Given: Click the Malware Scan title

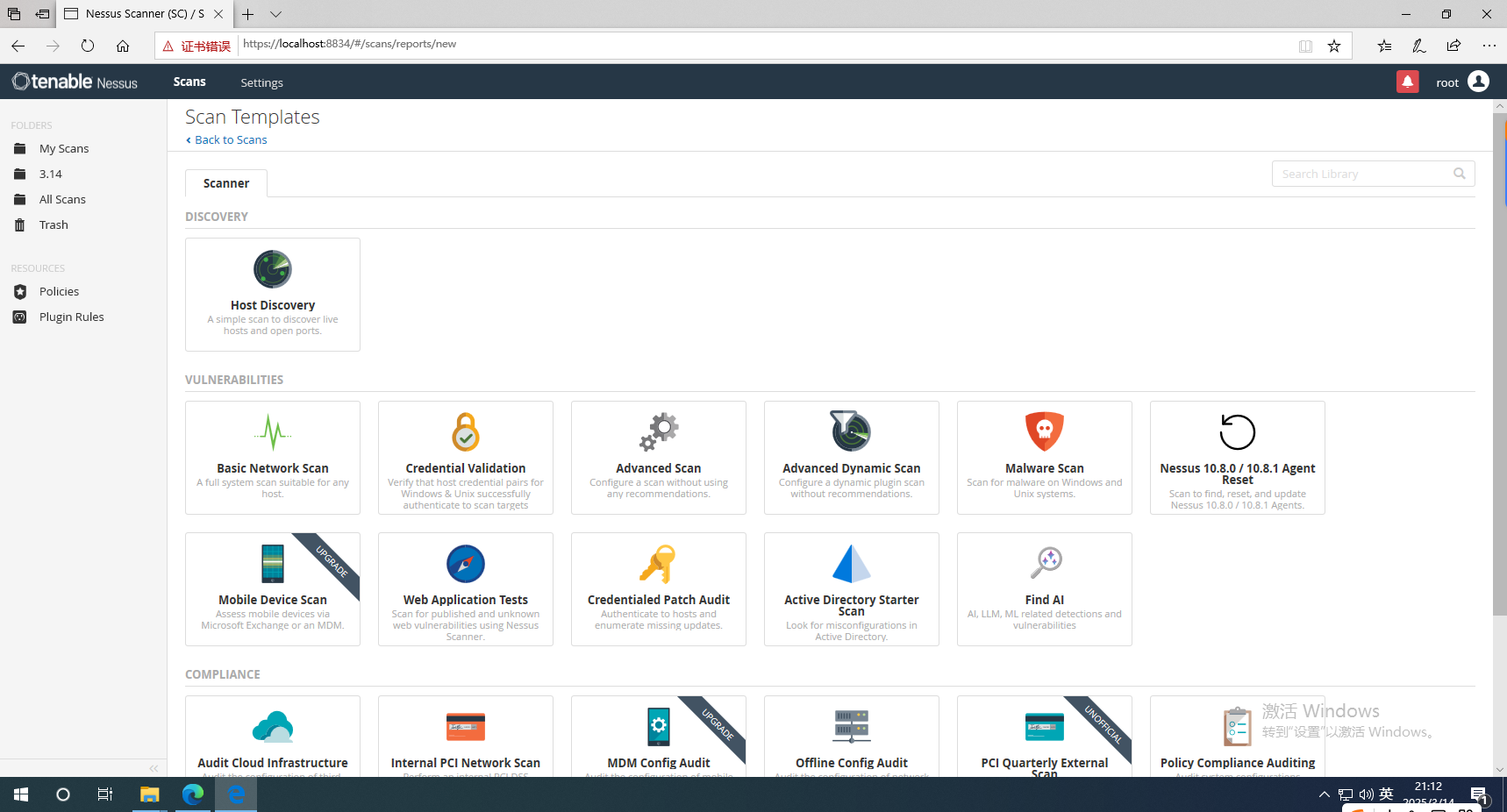Looking at the screenshot, I should point(1045,468).
